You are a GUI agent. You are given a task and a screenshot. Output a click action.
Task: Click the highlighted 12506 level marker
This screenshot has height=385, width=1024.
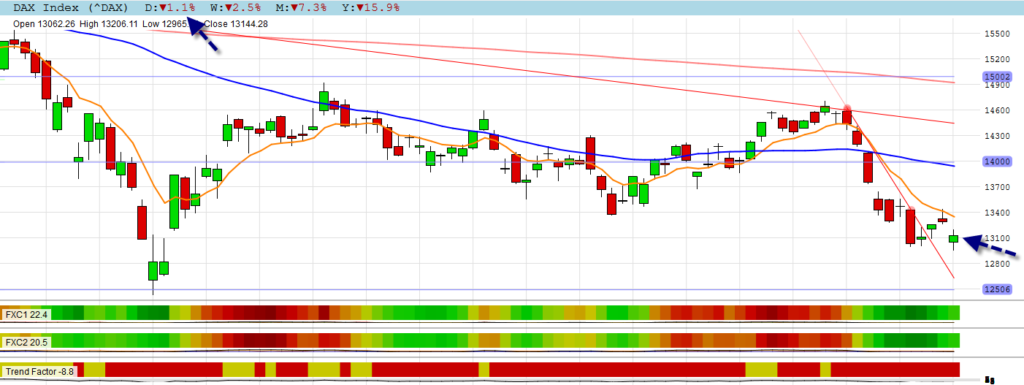[997, 289]
